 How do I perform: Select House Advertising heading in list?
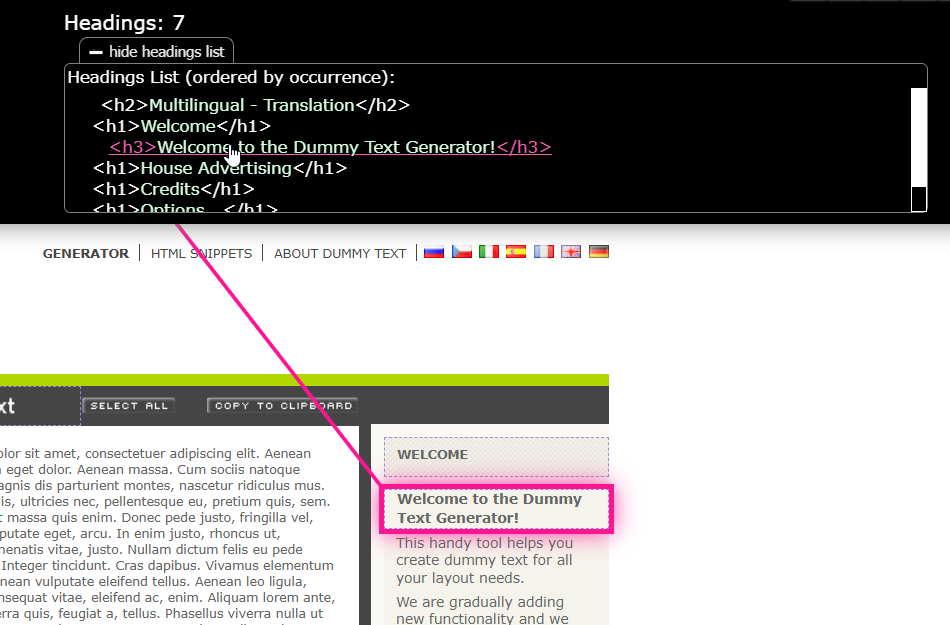coord(219,168)
